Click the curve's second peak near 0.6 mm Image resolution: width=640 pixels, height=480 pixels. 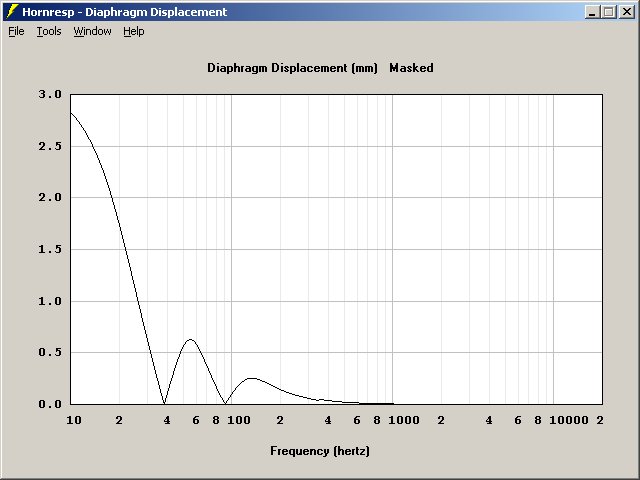(190, 339)
